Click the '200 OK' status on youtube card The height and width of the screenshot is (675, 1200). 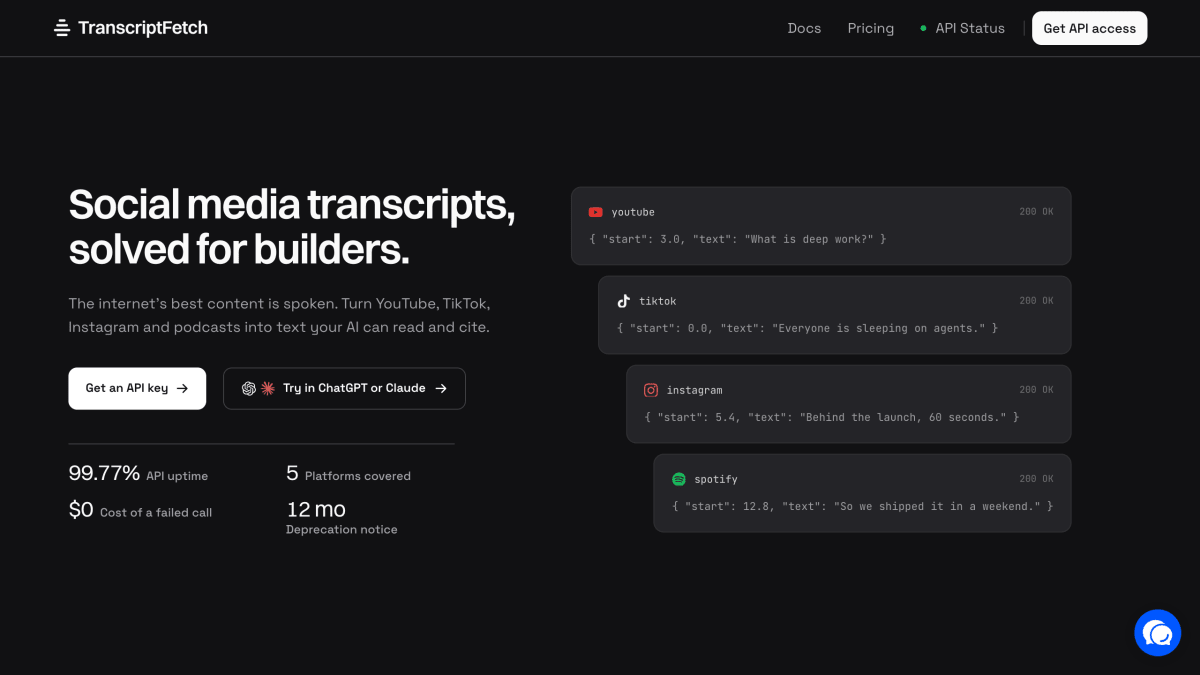[x=1036, y=212]
